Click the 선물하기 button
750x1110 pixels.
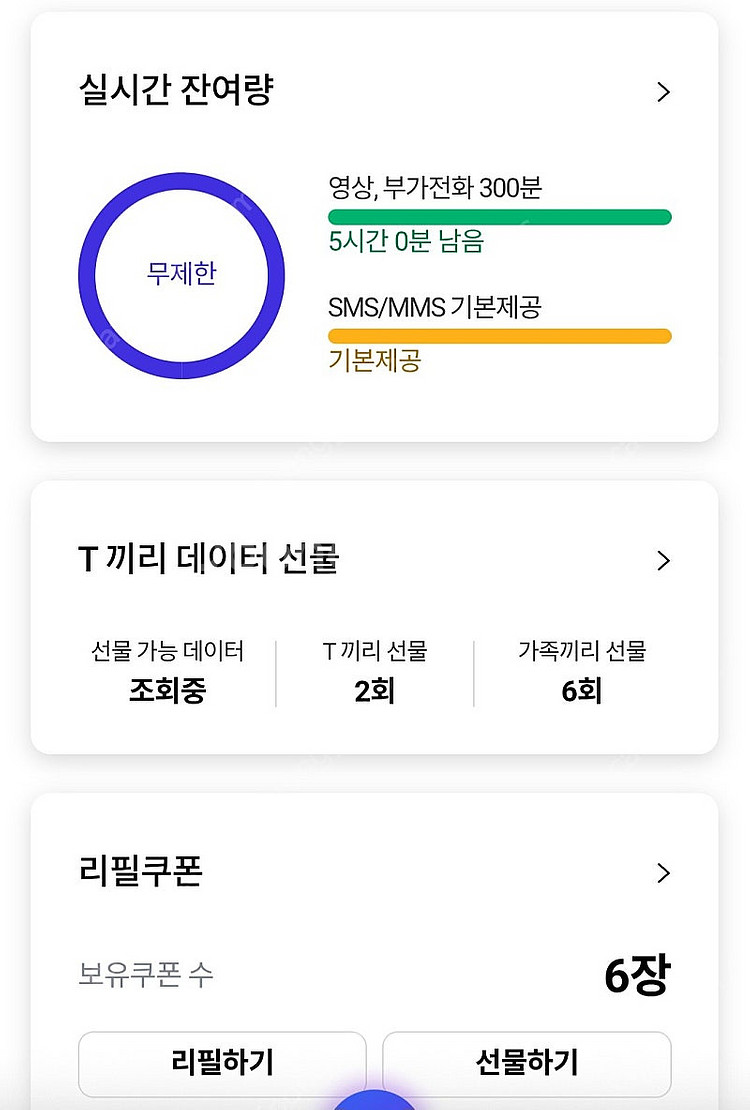click(526, 1061)
